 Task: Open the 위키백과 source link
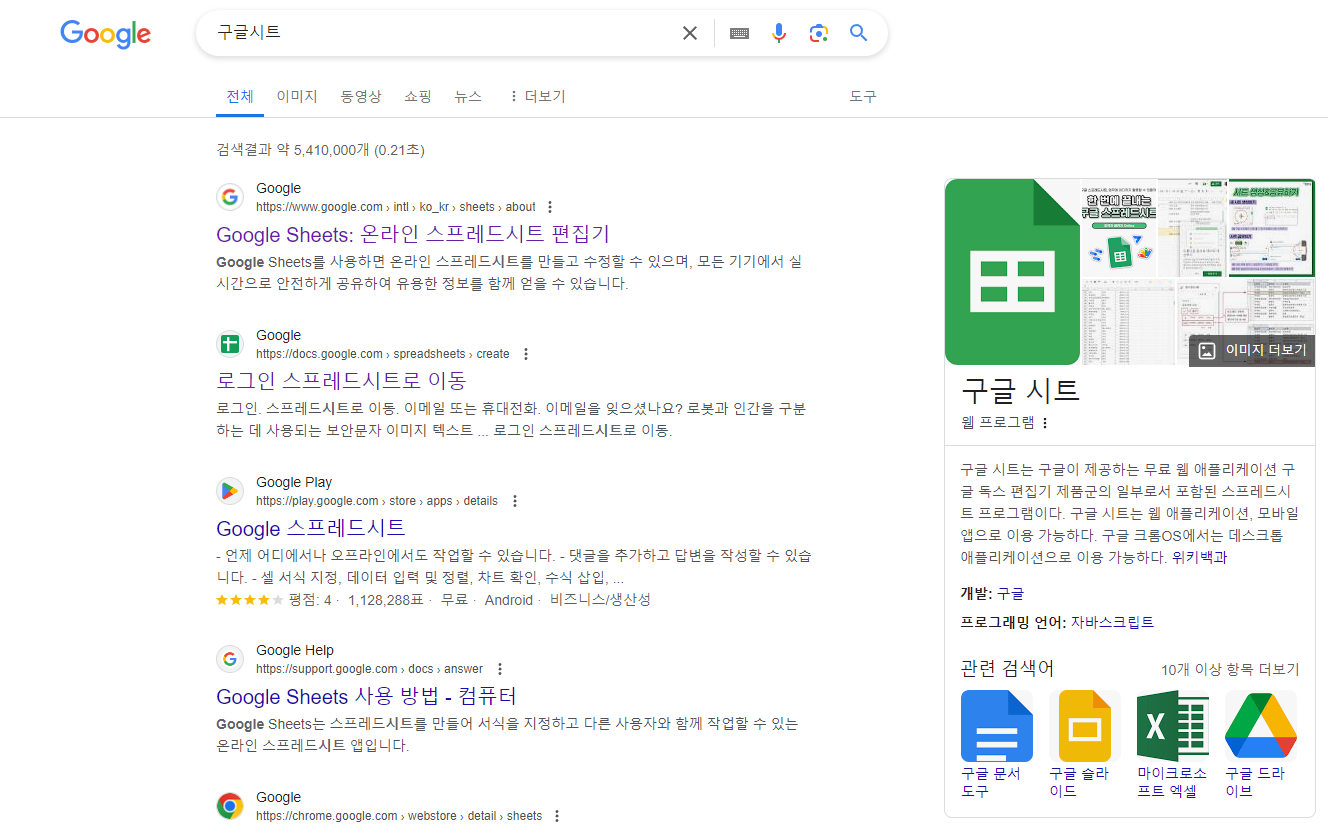pyautogui.click(x=1199, y=558)
